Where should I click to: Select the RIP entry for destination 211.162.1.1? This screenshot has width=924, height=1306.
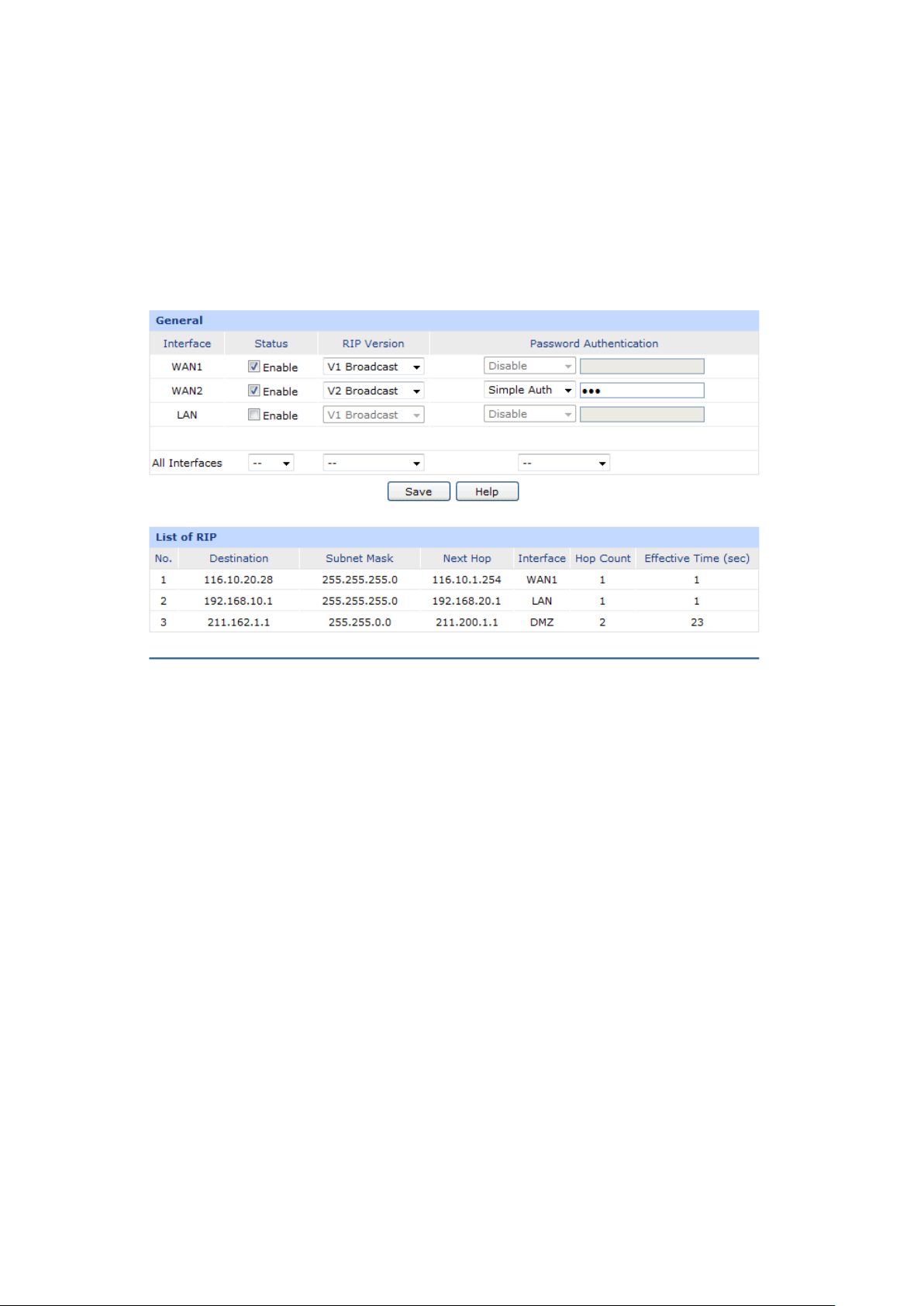click(x=453, y=622)
